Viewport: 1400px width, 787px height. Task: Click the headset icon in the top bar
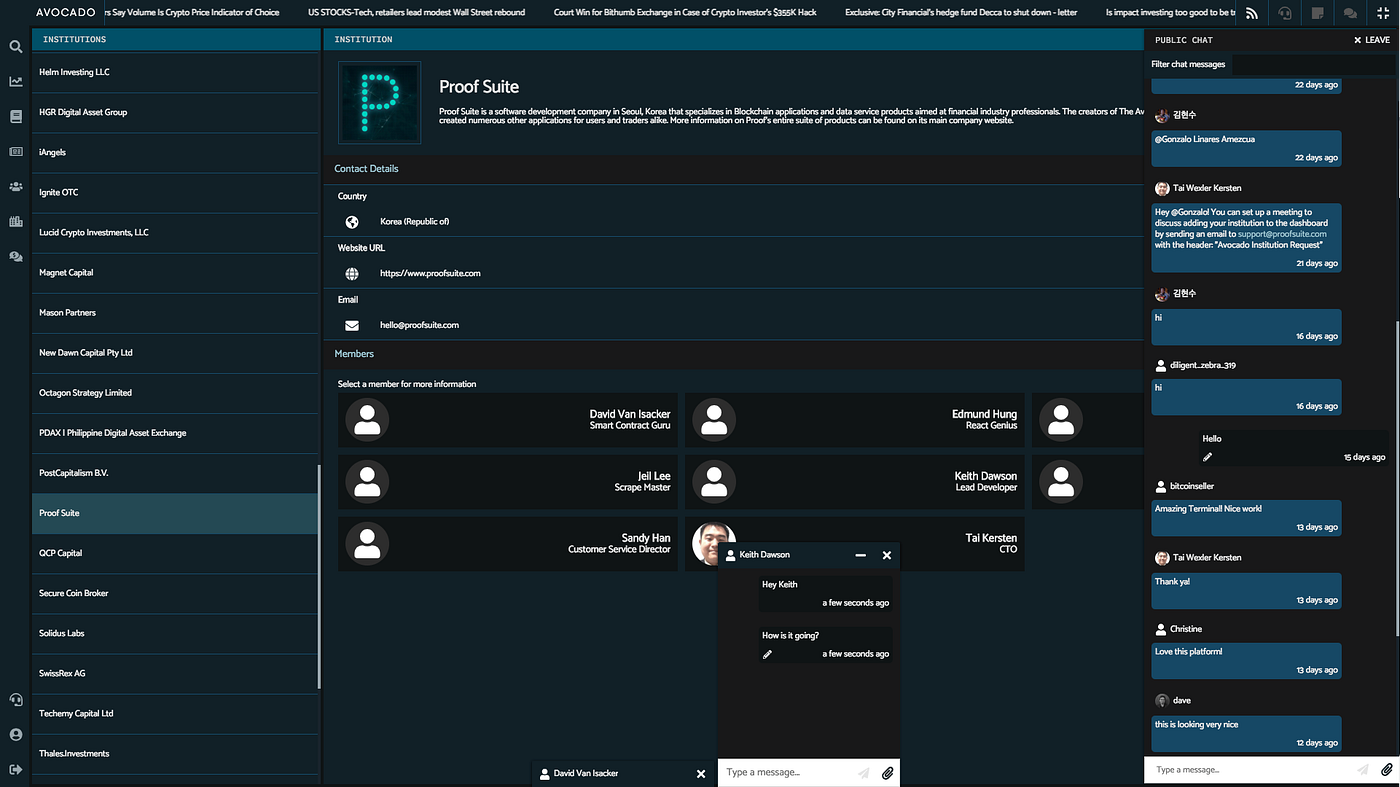pyautogui.click(x=1285, y=13)
